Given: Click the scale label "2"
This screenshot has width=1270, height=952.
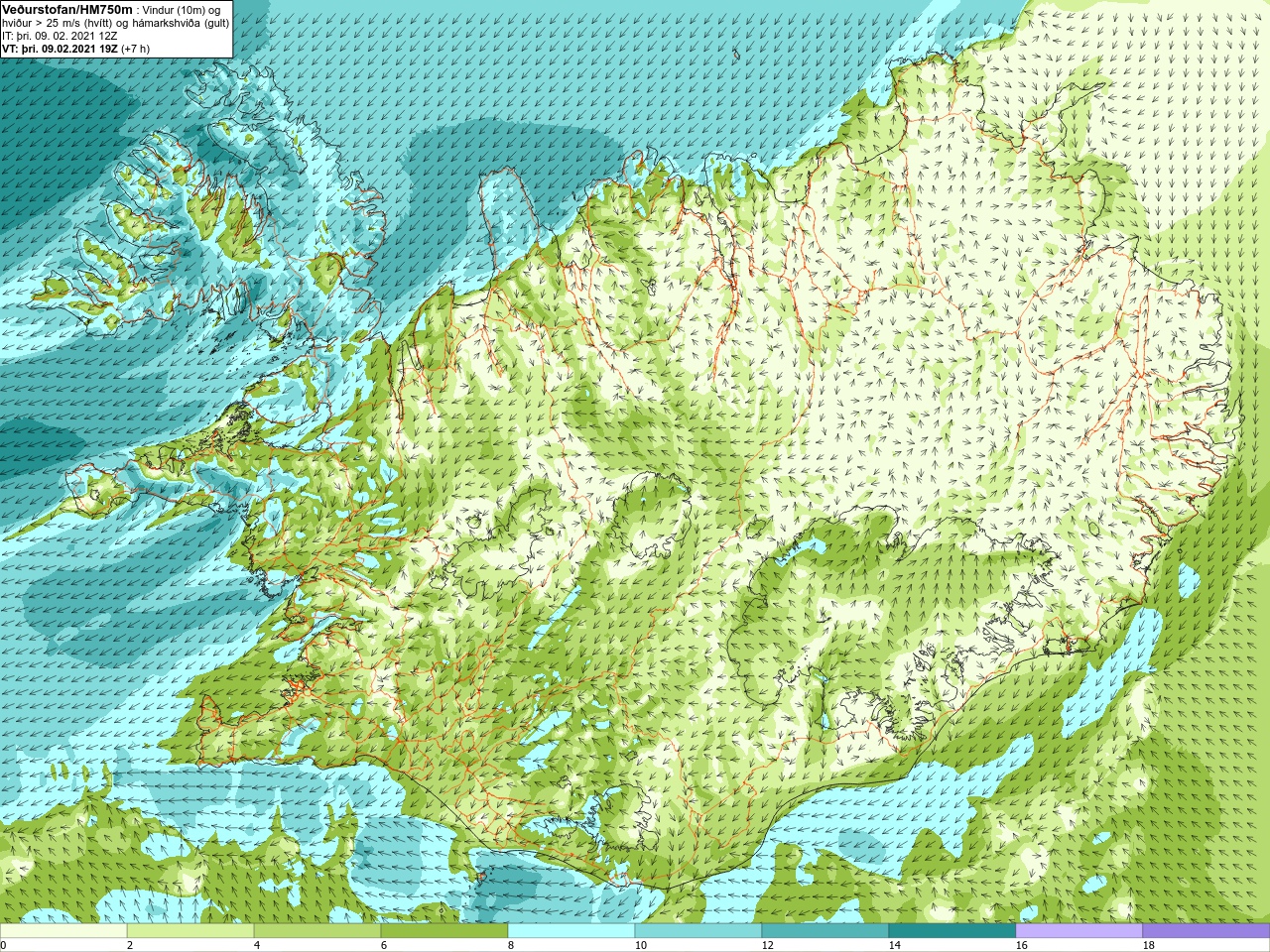Looking at the screenshot, I should [130, 945].
